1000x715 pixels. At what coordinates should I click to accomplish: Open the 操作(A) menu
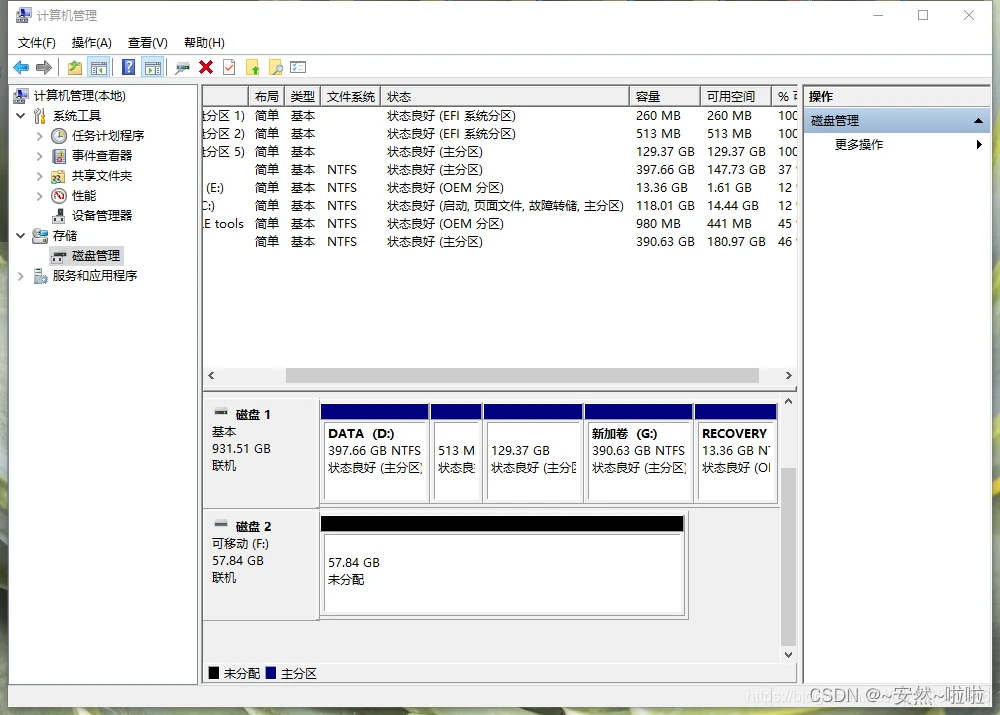(92, 43)
